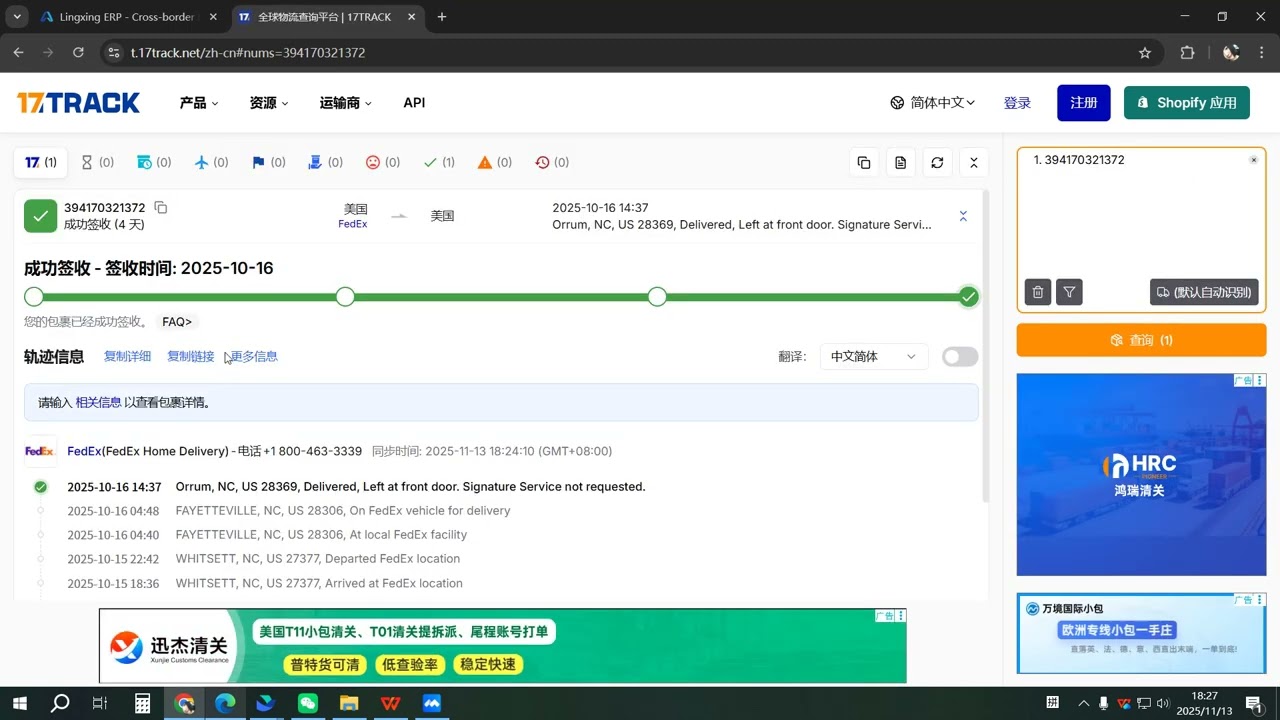The image size is (1280, 720).
Task: Open a new browser tab
Action: point(442,17)
